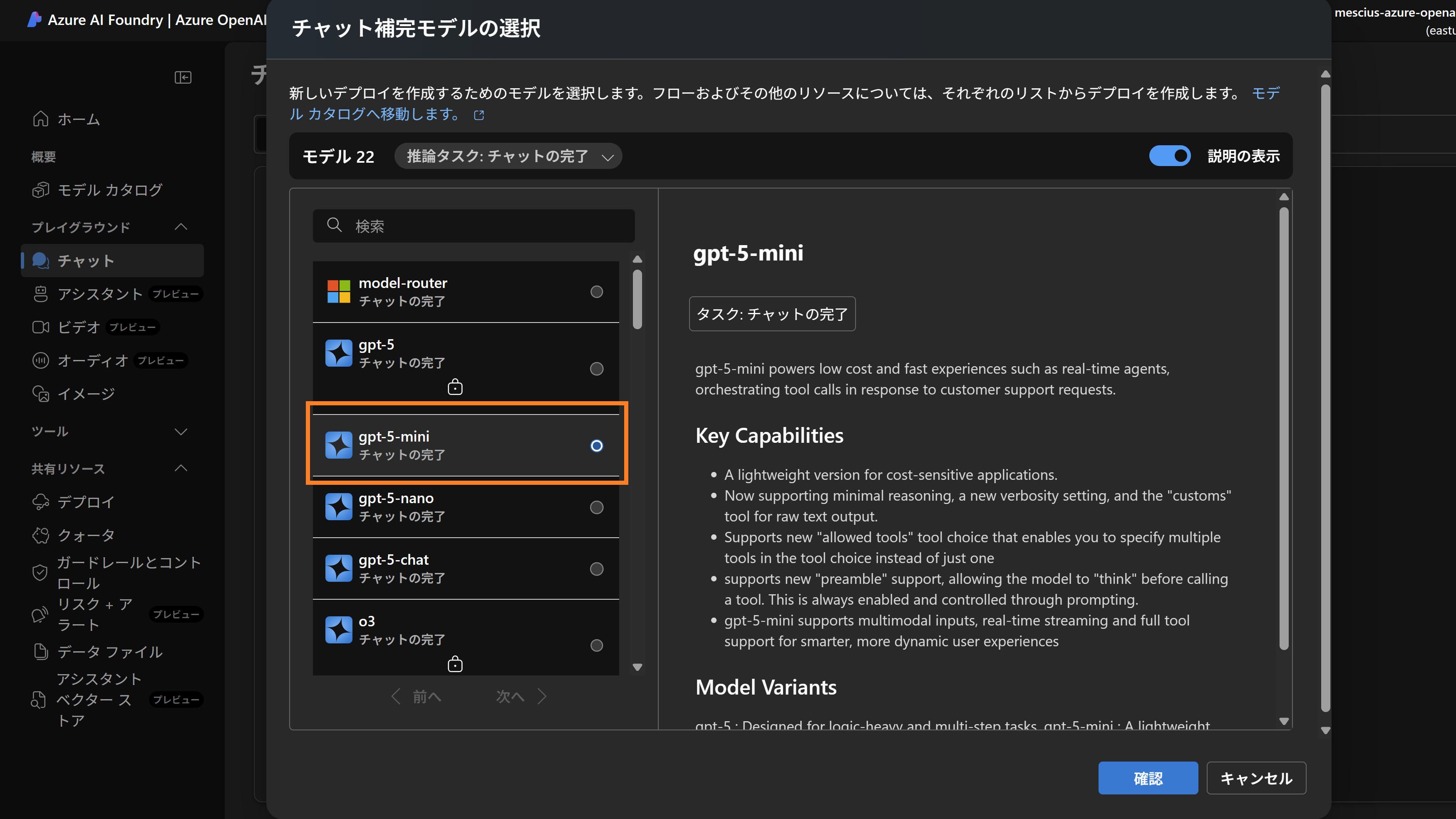Click the home icon beside ホーム

coord(41,119)
